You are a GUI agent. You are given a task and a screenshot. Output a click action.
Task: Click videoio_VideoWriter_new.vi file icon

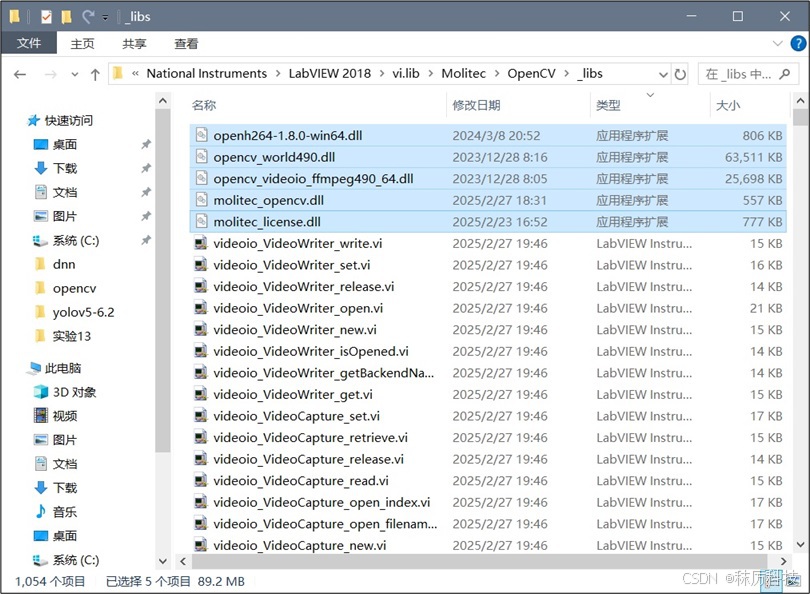(x=200, y=330)
